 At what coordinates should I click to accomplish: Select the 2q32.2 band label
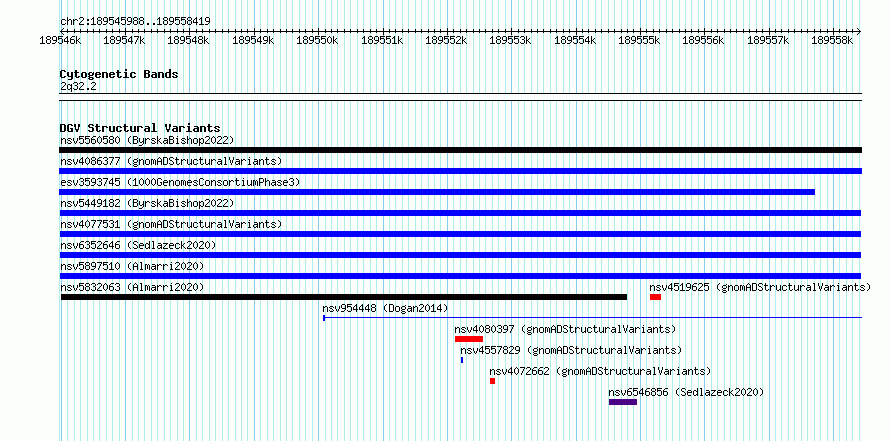pos(78,86)
